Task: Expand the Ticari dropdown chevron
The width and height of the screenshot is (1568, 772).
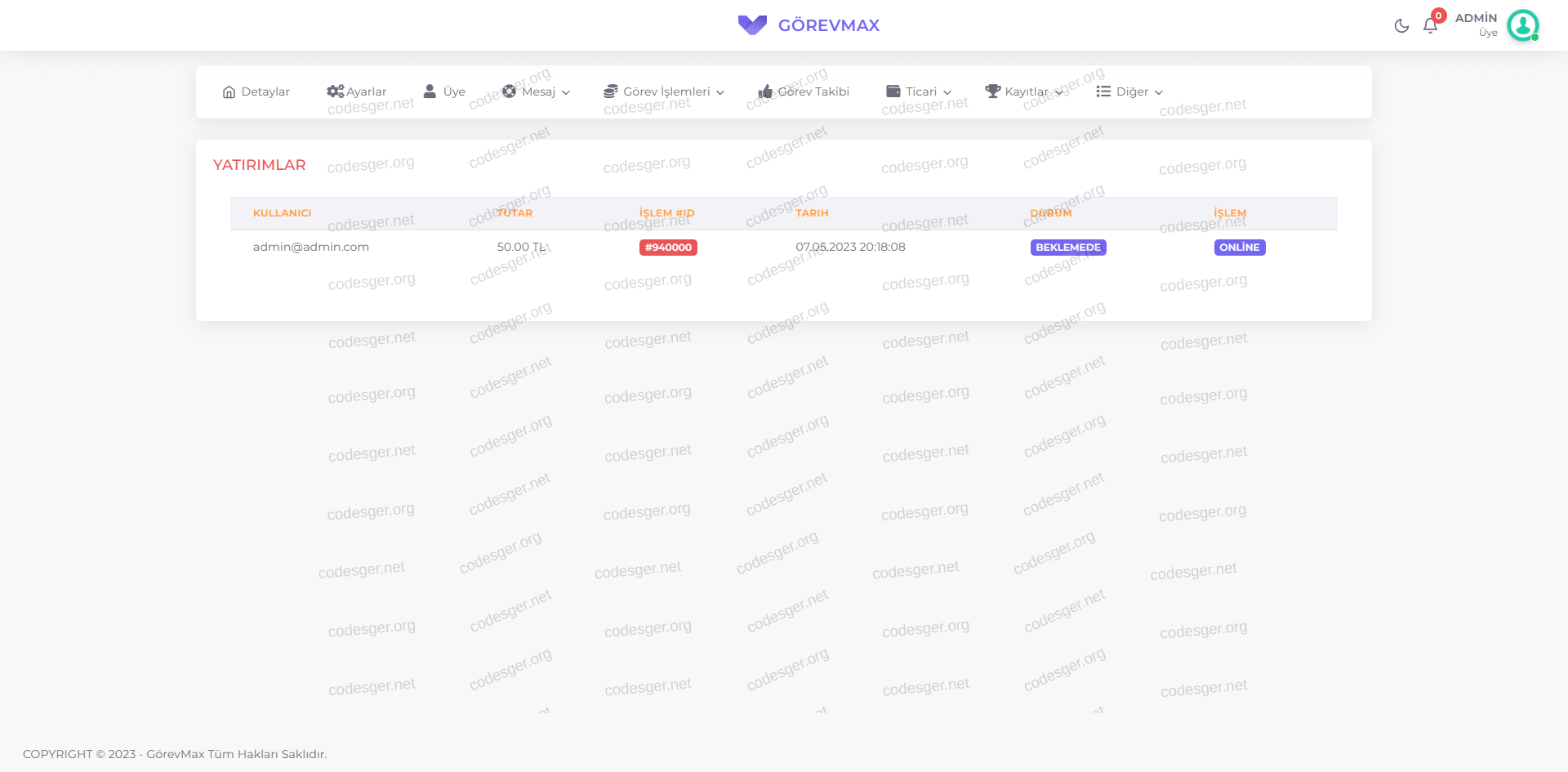Action: click(x=947, y=92)
